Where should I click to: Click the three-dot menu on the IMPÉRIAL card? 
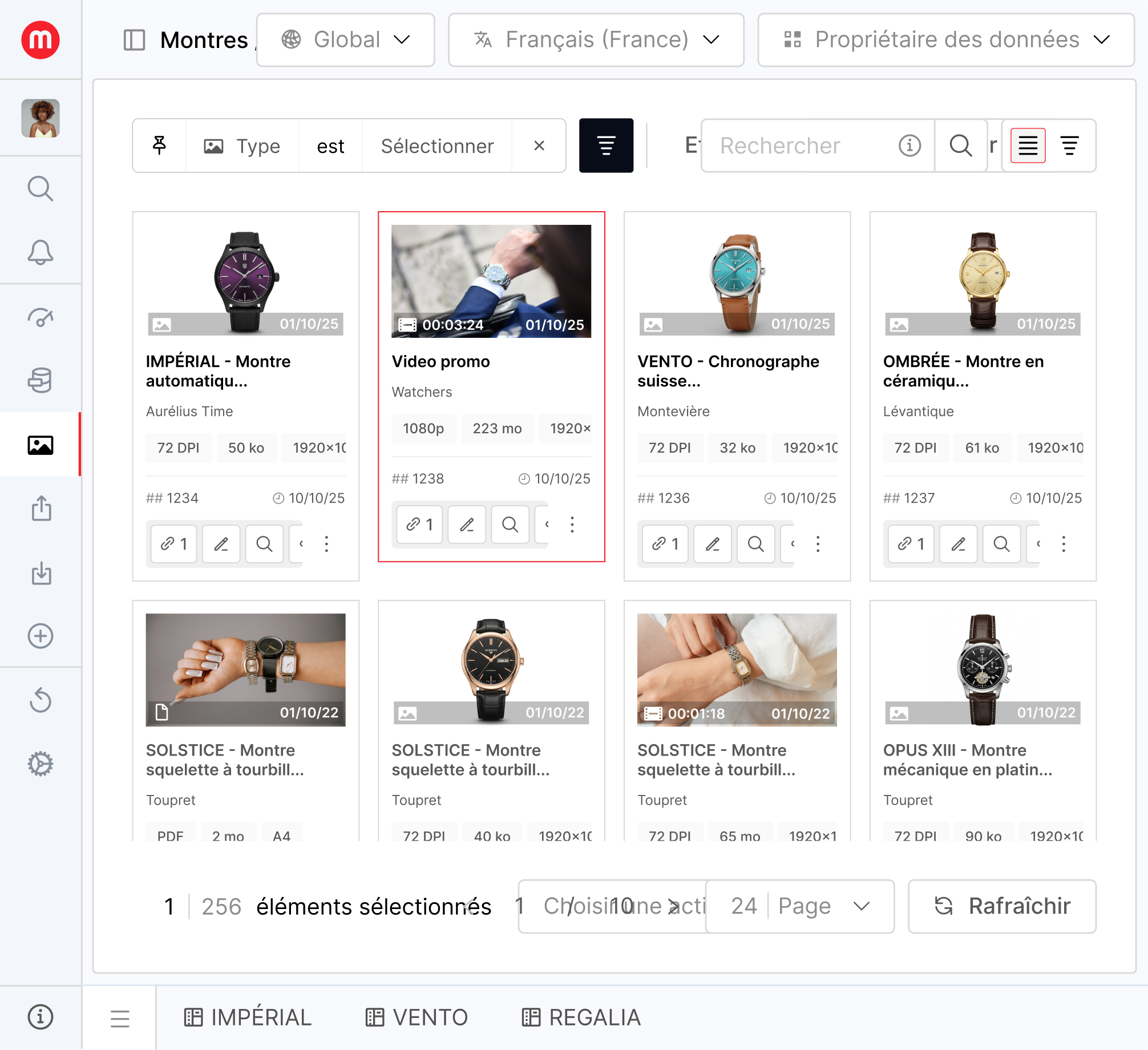point(326,544)
